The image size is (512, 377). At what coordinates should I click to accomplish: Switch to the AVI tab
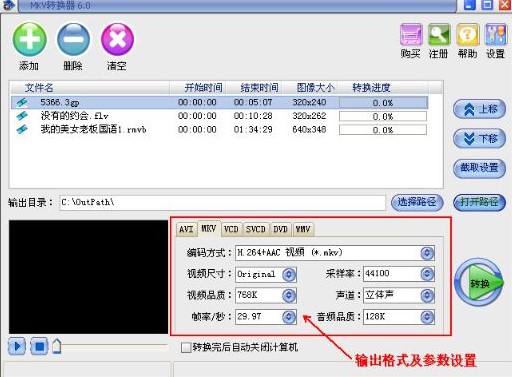(186, 229)
